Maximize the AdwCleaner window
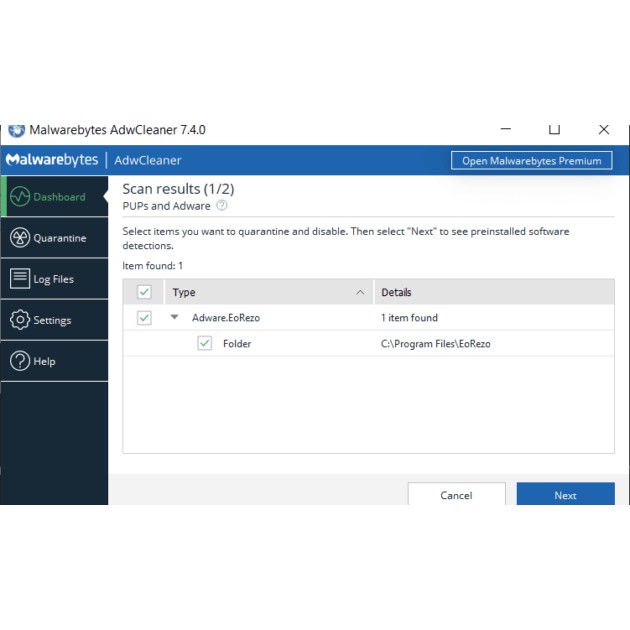The height and width of the screenshot is (630, 630). click(x=554, y=129)
